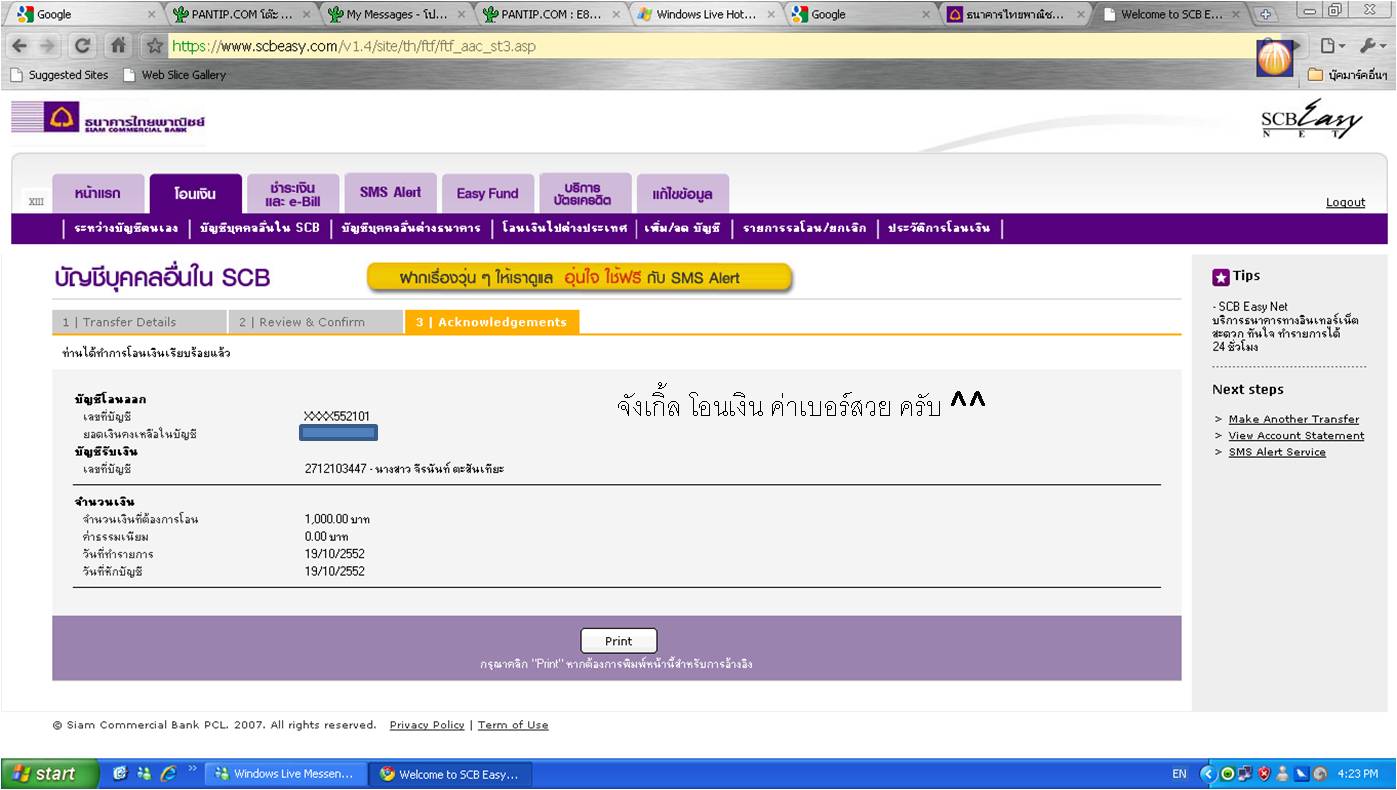Image resolution: width=1397 pixels, height=790 pixels.
Task: Click the SCB bank logo
Action: pyautogui.click(x=108, y=119)
